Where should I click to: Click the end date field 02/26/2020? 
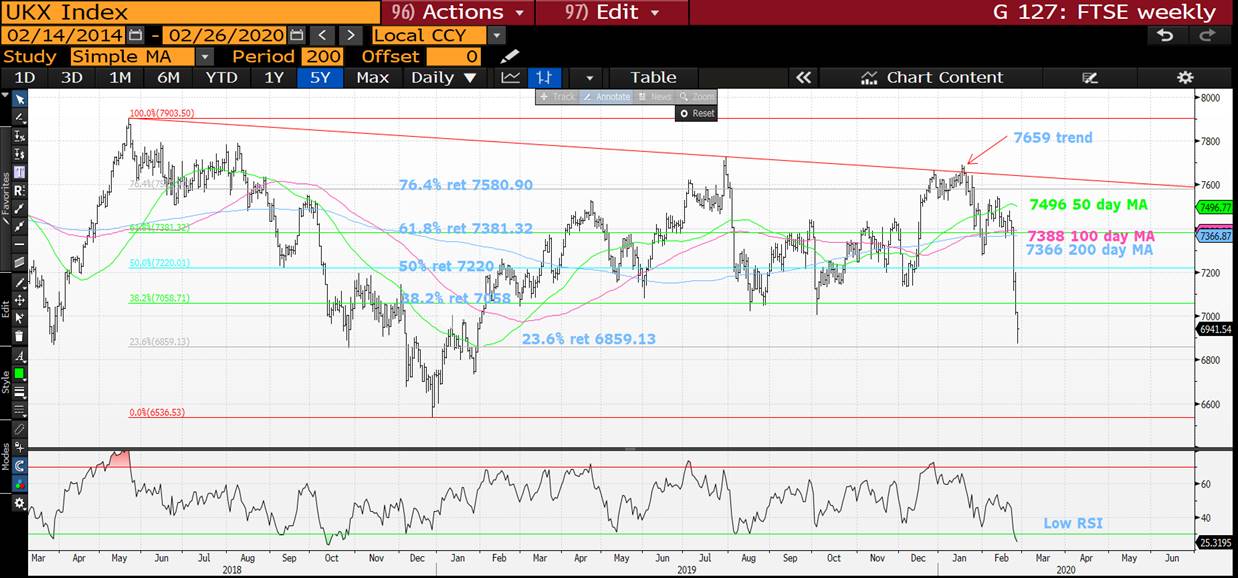[222, 35]
